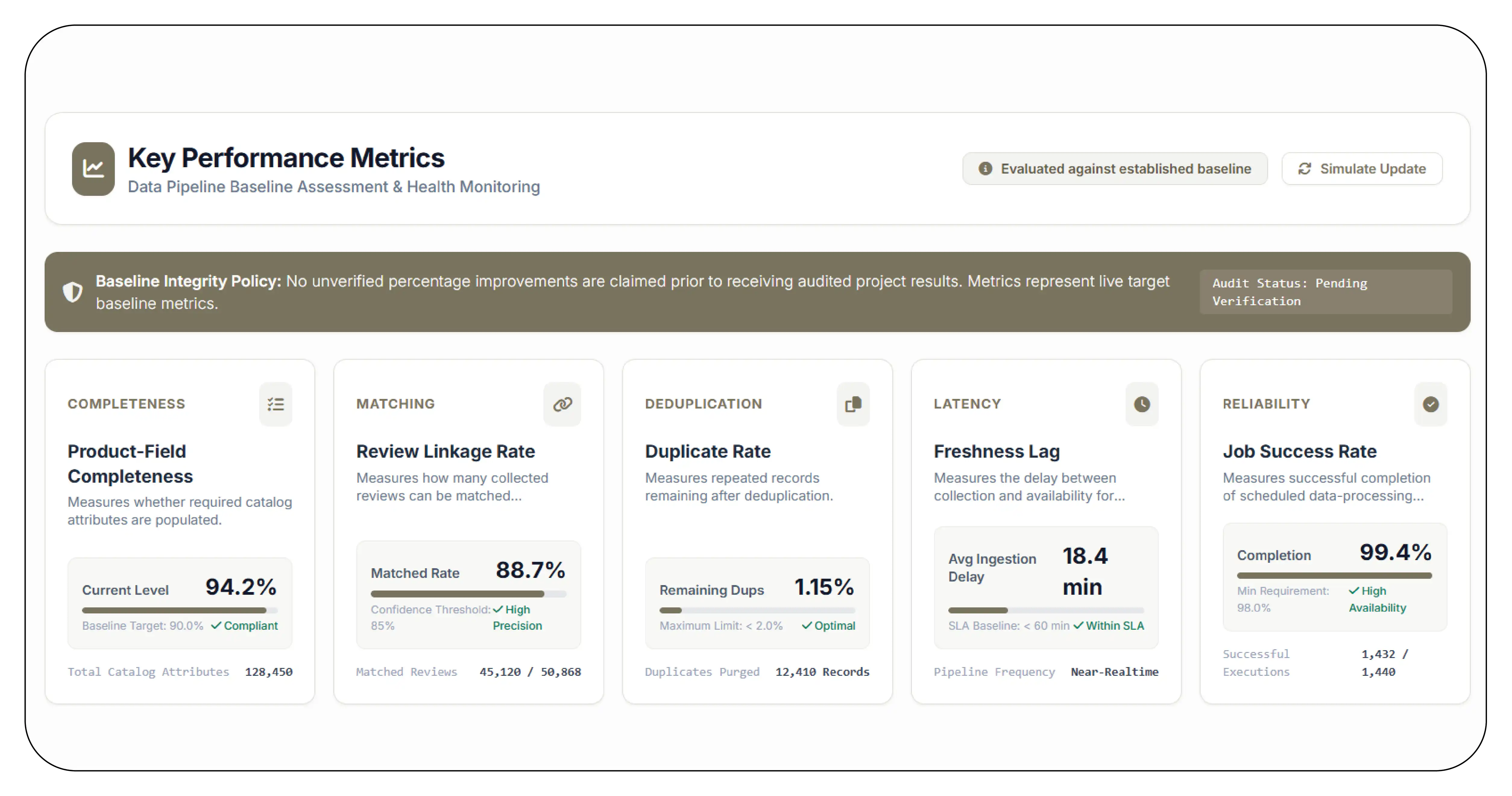Click the High Availability status label
The width and height of the screenshot is (1512, 796).
click(x=1377, y=600)
